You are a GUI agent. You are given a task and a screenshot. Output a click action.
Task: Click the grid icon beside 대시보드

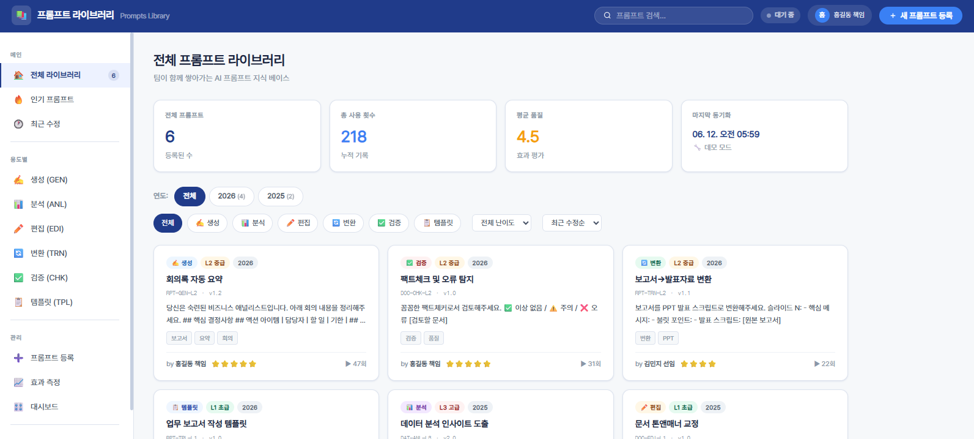(x=19, y=407)
